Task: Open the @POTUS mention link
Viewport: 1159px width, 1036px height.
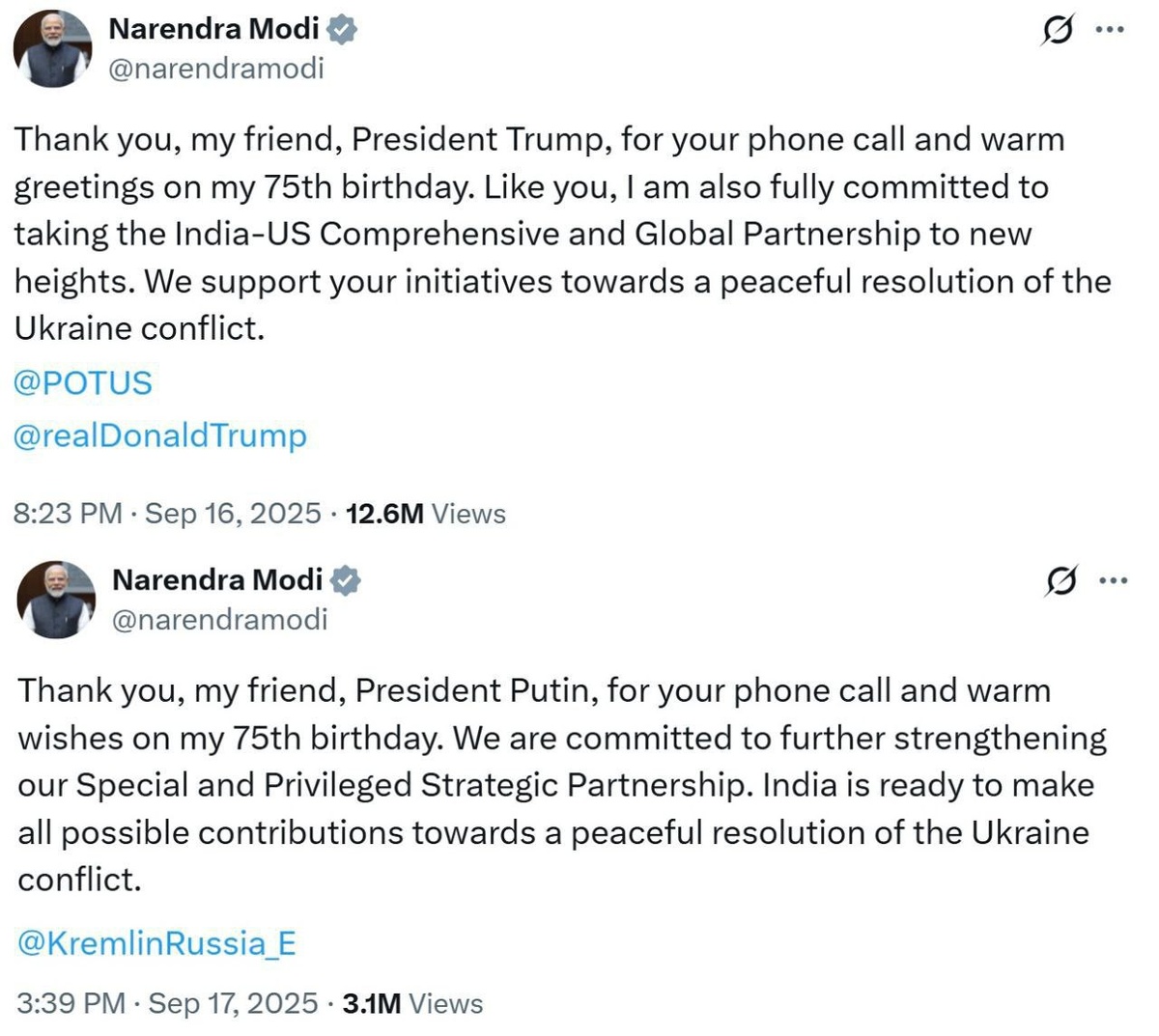Action: (83, 383)
